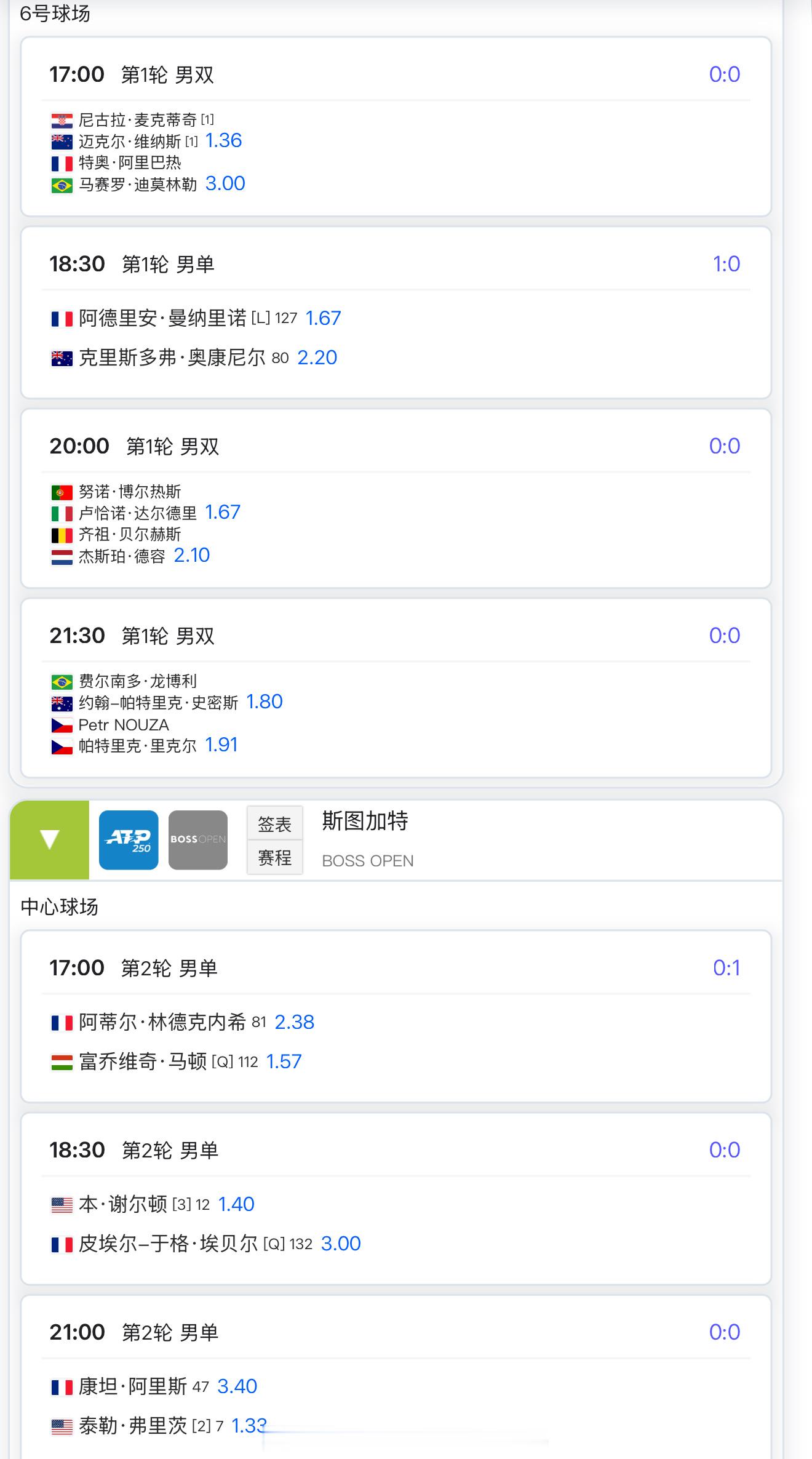Click the Czech flag beside Petr NOUZA

[62, 726]
